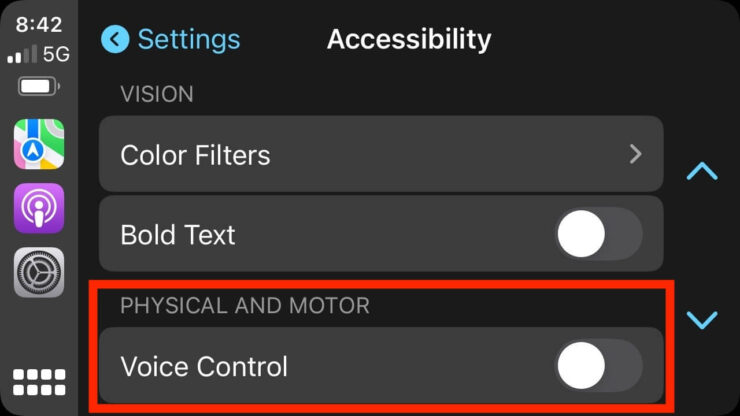This screenshot has width=740, height=416.
Task: Launch the Podcasts app icon
Action: click(x=39, y=208)
